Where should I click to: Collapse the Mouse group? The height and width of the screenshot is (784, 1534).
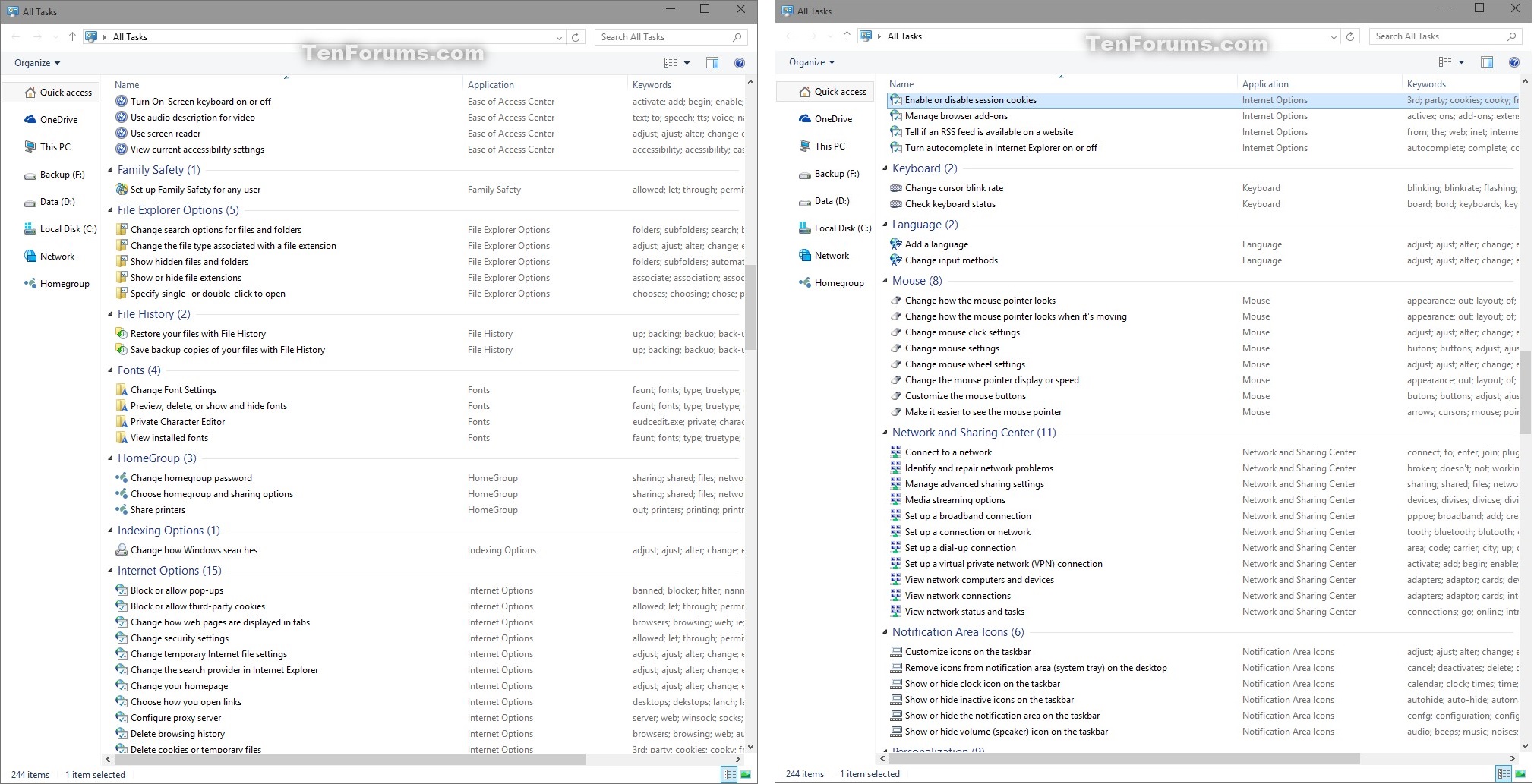pyautogui.click(x=885, y=281)
